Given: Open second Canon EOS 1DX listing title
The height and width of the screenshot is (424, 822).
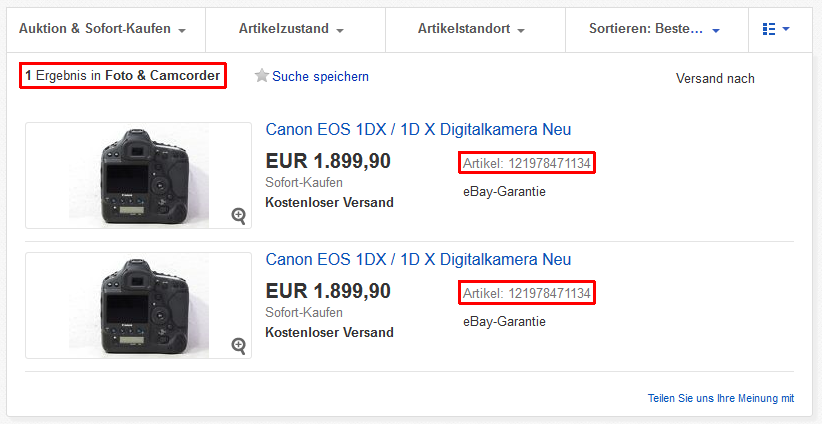Looking at the screenshot, I should [x=418, y=259].
